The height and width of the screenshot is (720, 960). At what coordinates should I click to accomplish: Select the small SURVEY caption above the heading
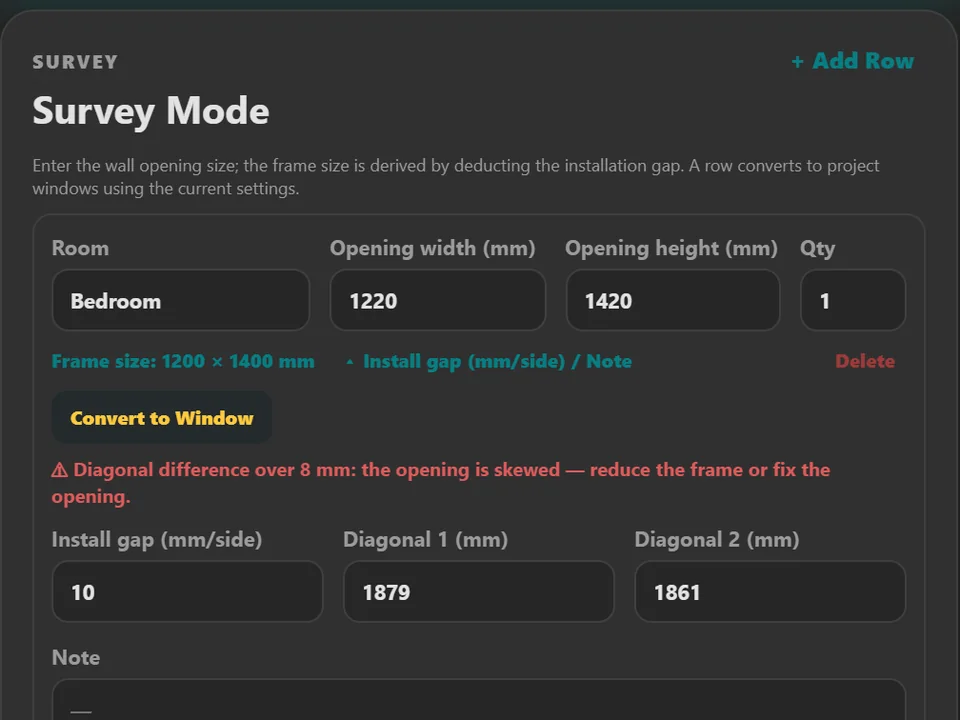coord(75,62)
